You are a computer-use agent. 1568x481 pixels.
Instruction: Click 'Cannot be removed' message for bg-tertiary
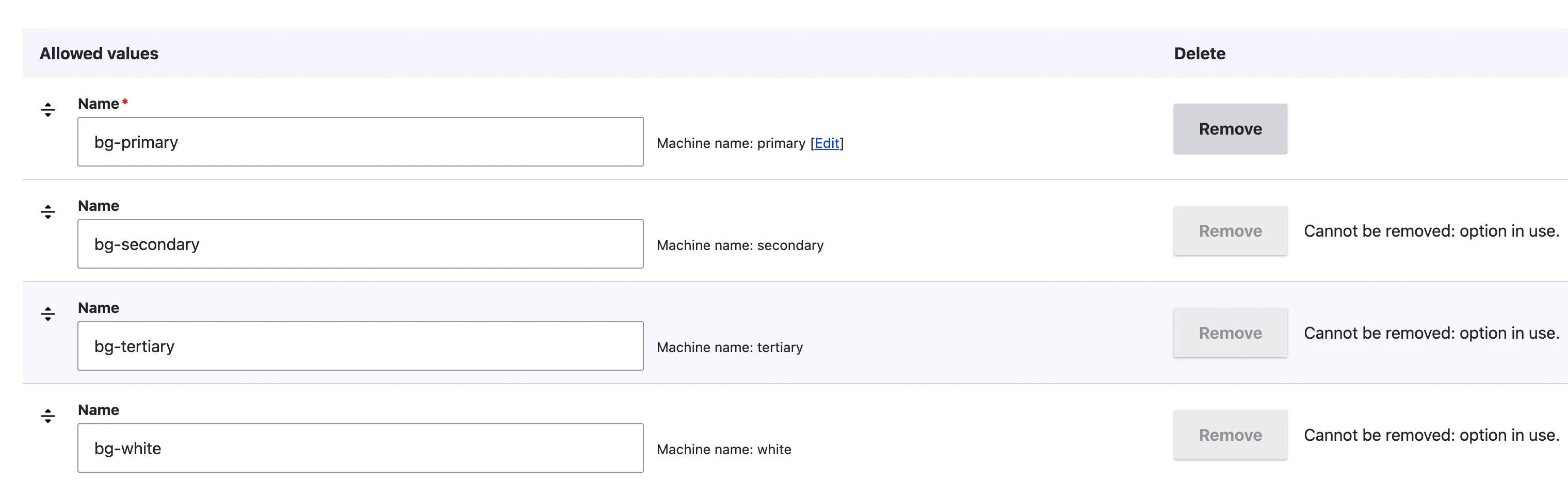click(1431, 333)
